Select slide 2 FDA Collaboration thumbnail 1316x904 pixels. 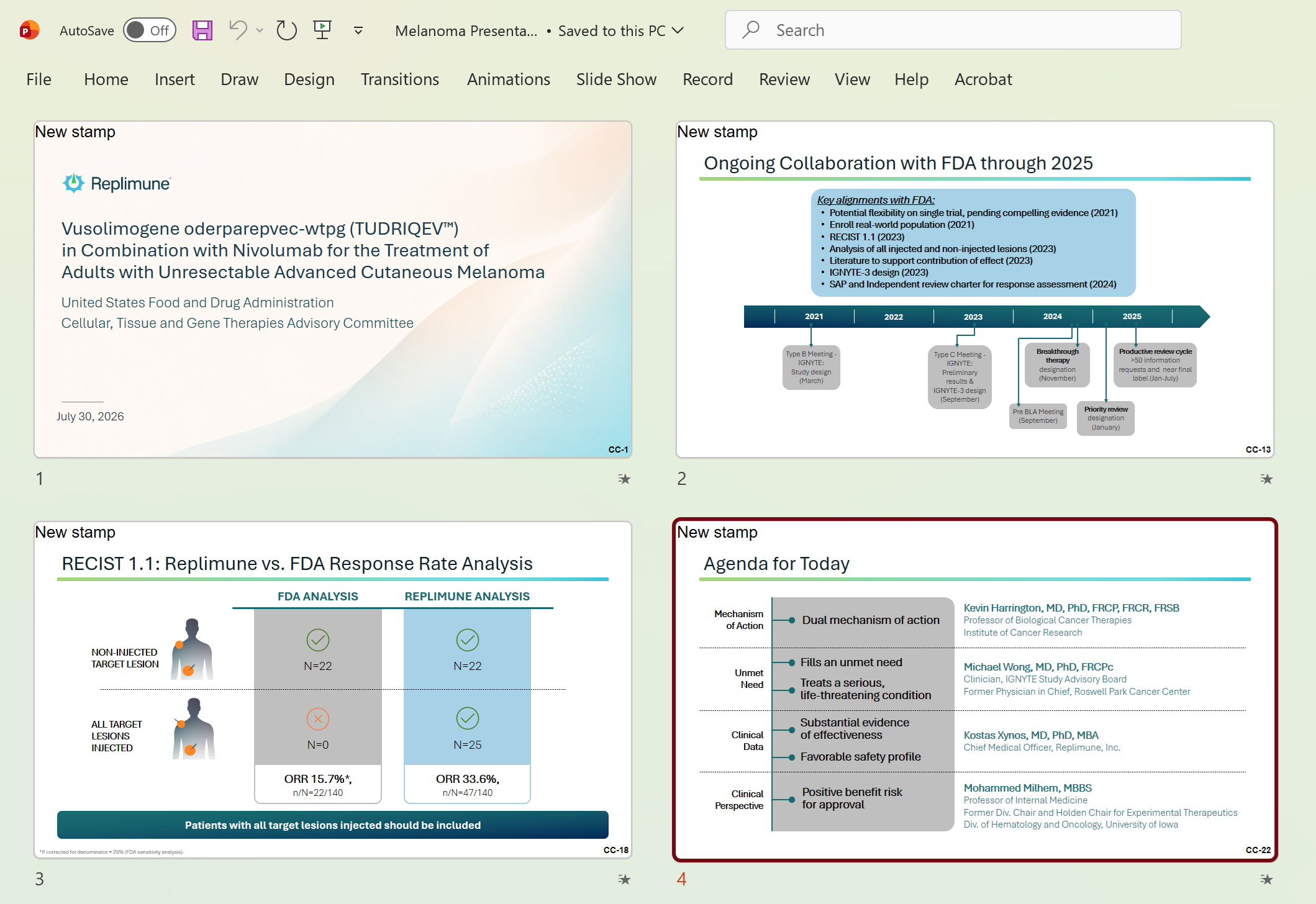pyautogui.click(x=975, y=289)
